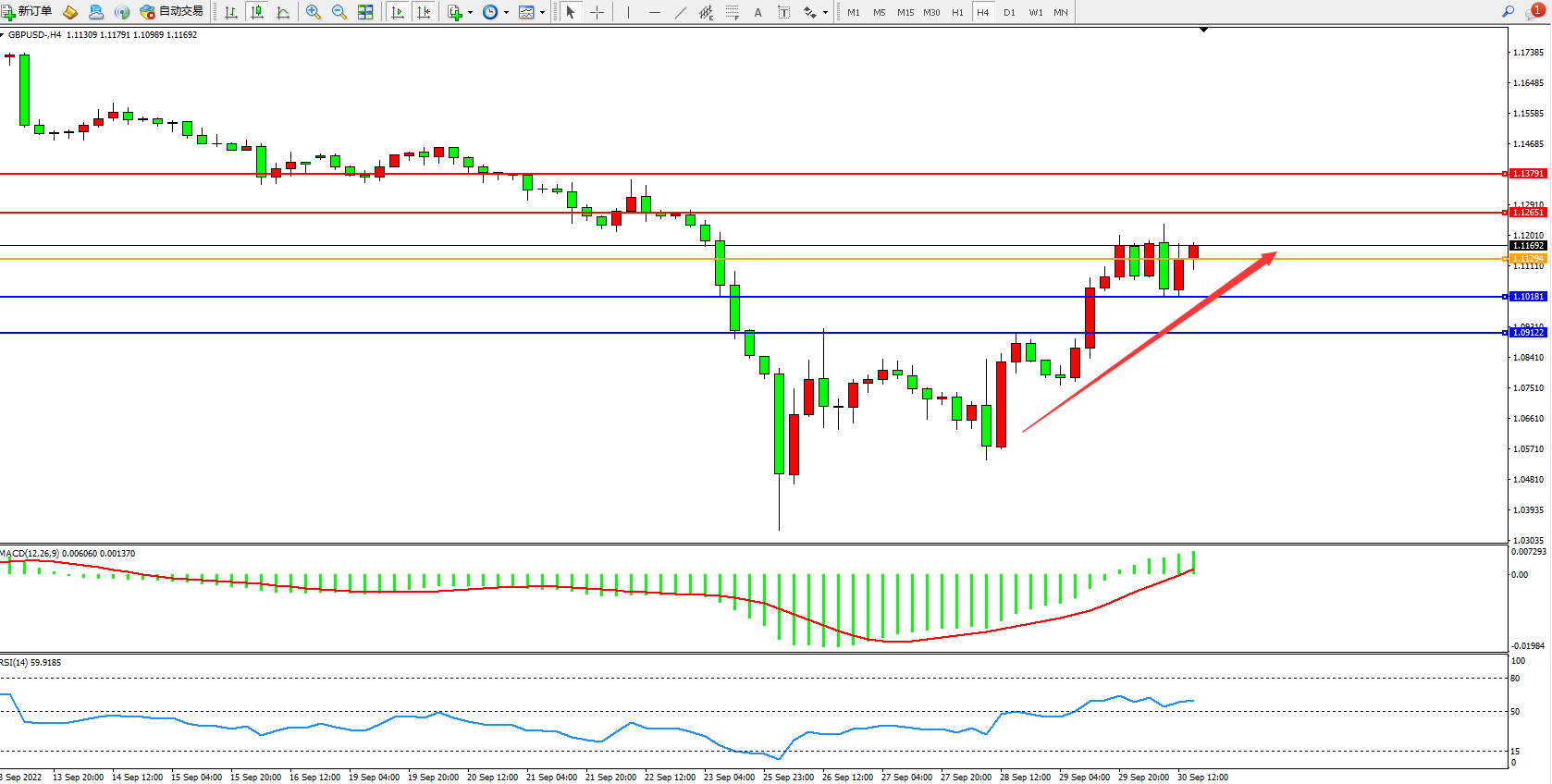Open the search magnifier icon
This screenshot has height=784, width=1552.
pyautogui.click(x=1508, y=12)
